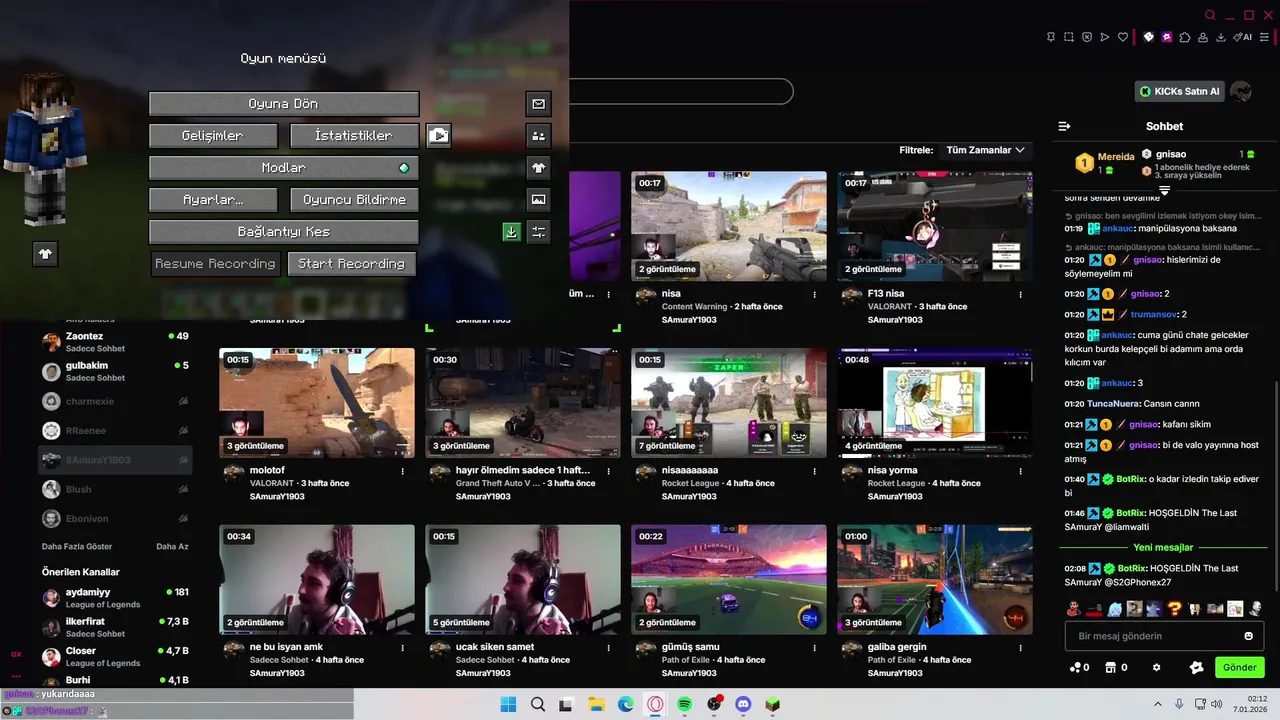Open the extensions puzzle icon
The image size is (1280, 720).
click(1185, 37)
